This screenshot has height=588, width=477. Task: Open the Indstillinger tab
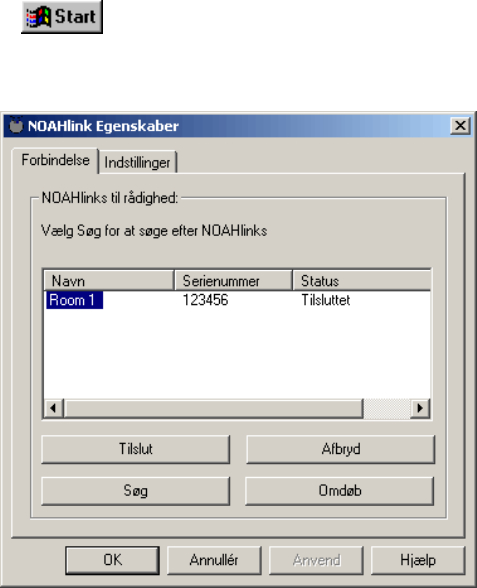click(x=137, y=163)
